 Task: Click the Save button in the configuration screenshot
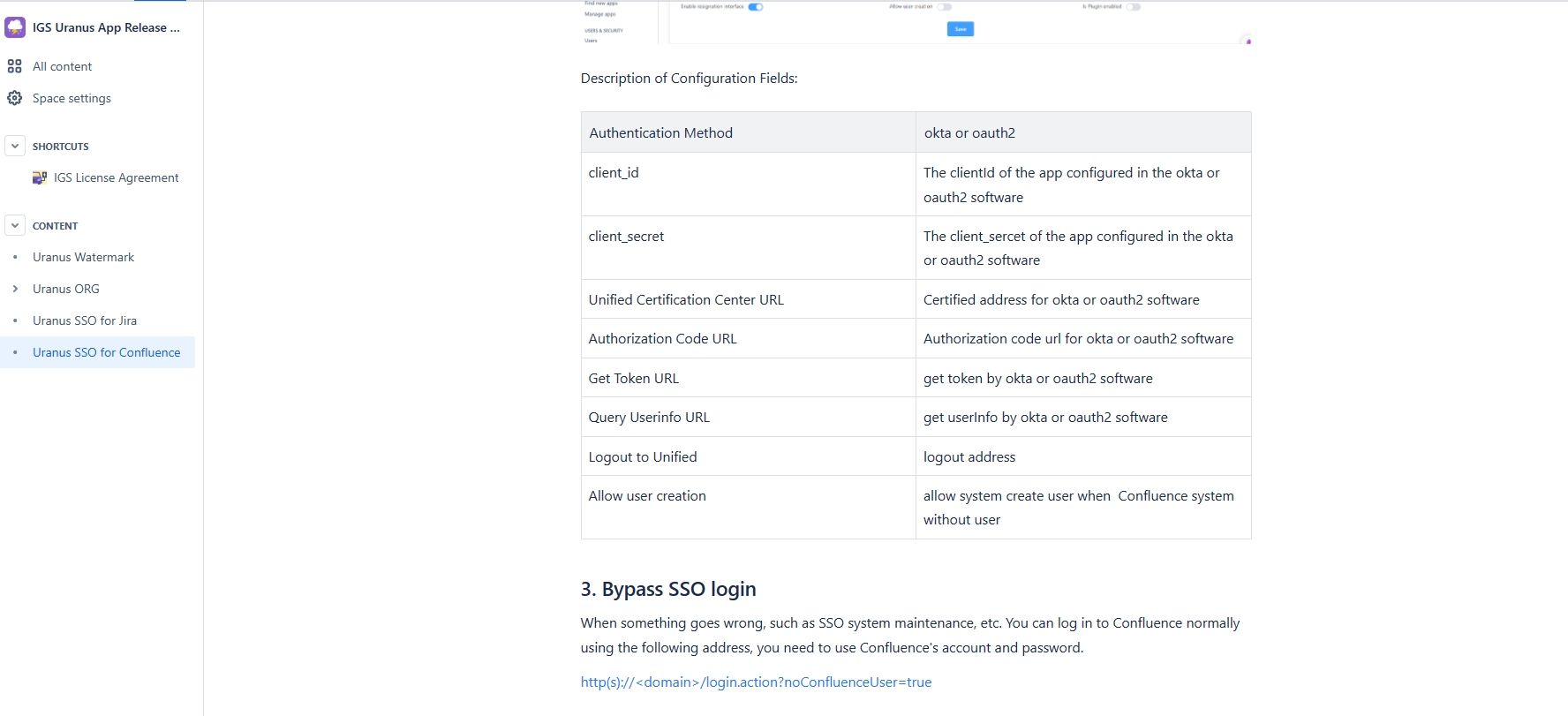coord(961,29)
